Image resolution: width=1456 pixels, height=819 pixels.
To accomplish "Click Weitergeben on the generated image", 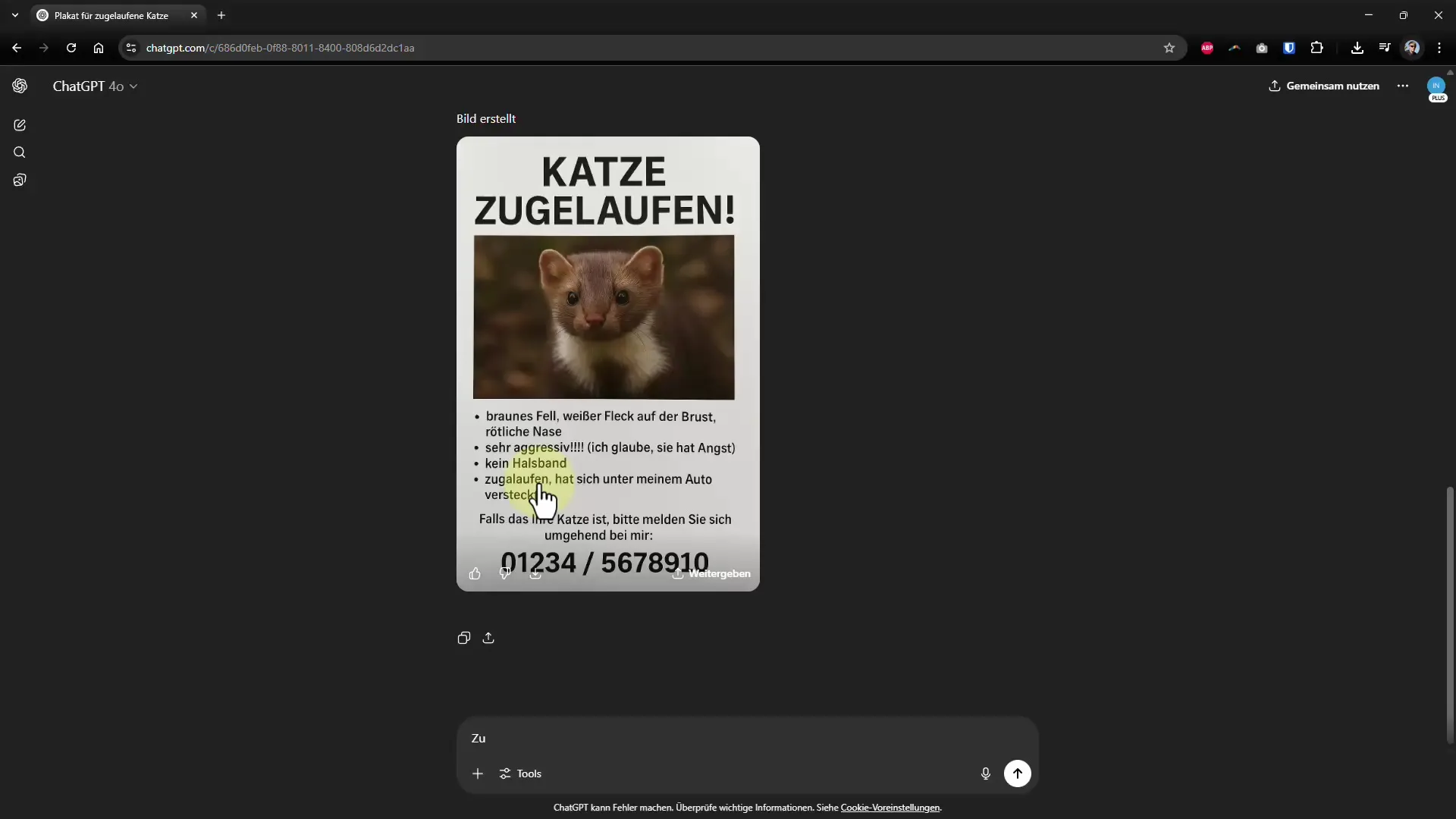I will (711, 573).
